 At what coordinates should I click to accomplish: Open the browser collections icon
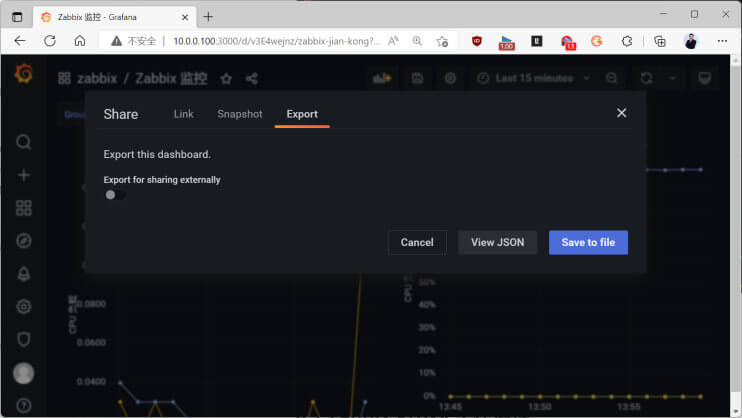[660, 41]
